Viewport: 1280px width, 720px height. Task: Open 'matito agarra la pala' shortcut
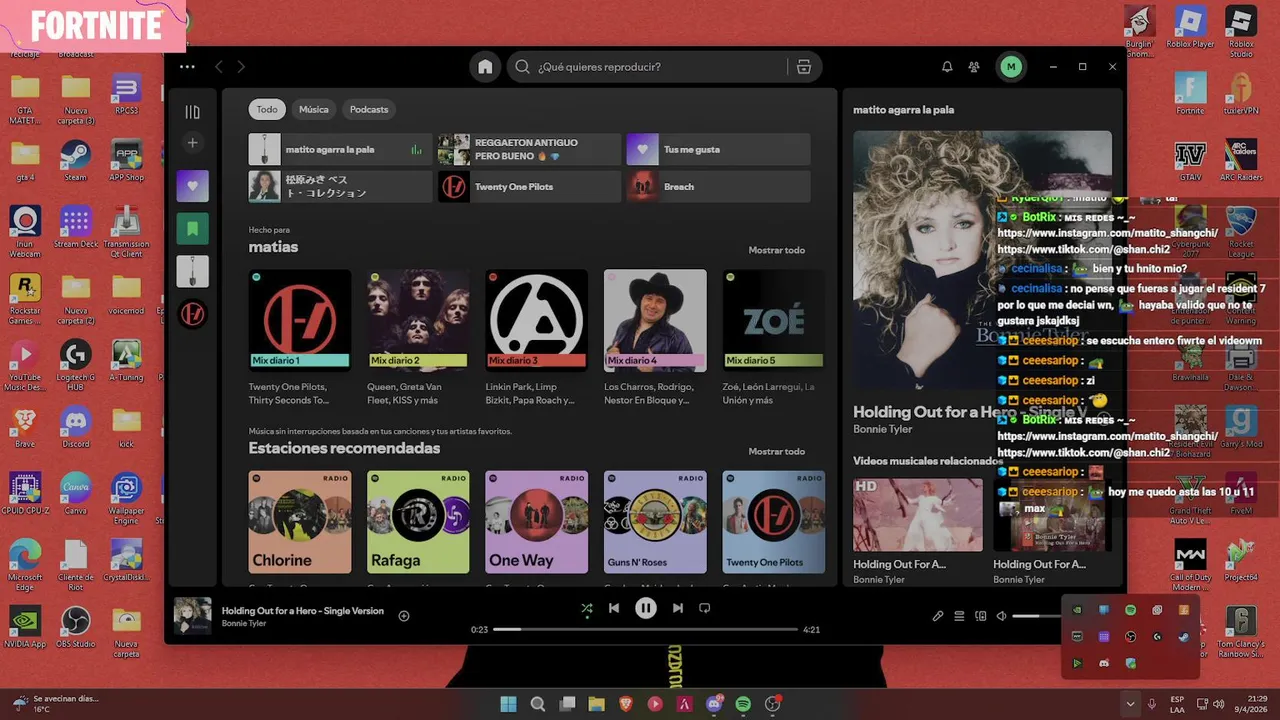[x=340, y=150]
